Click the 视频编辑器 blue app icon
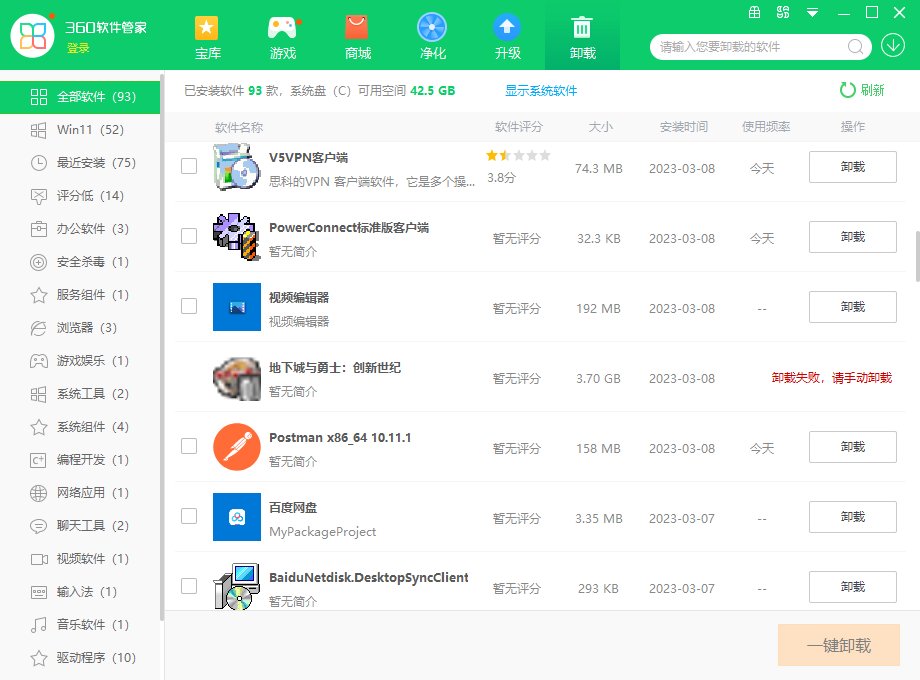 [x=236, y=307]
